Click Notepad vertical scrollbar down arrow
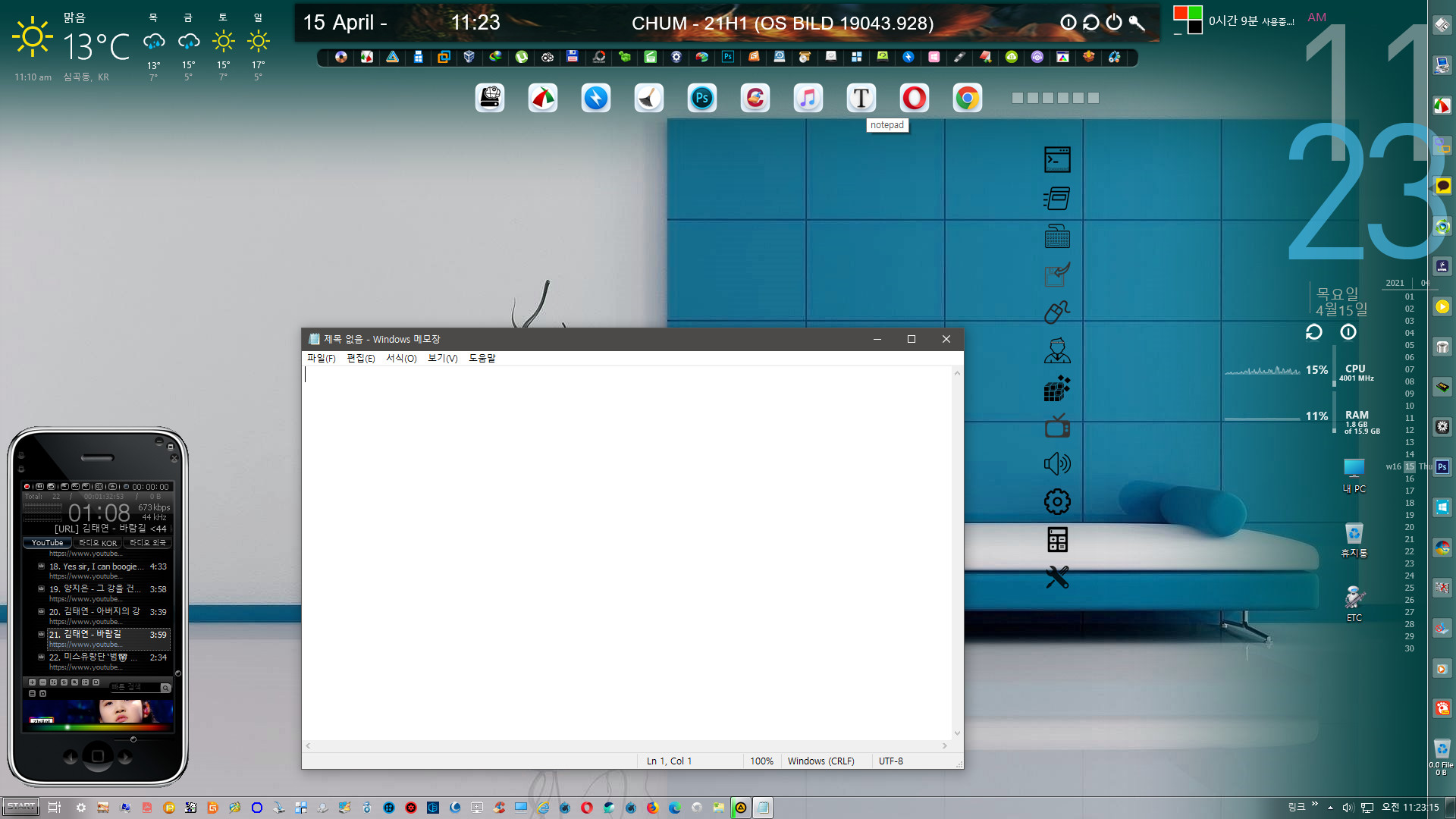Image resolution: width=1456 pixels, height=819 pixels. [x=957, y=733]
